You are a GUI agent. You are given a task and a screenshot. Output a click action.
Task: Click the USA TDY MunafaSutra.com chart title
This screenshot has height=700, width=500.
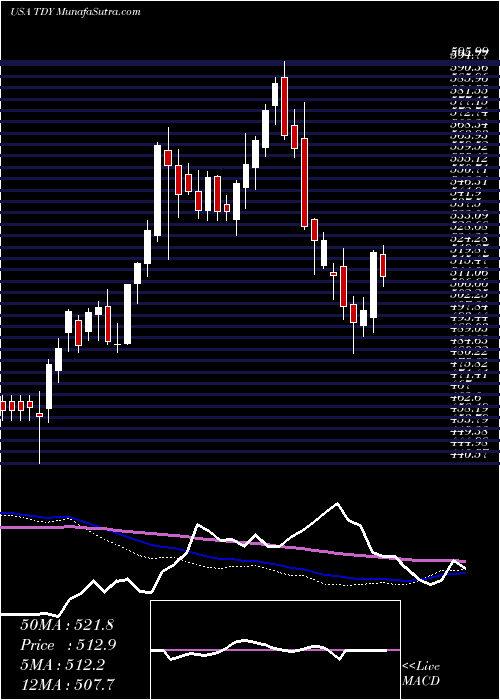click(75, 12)
